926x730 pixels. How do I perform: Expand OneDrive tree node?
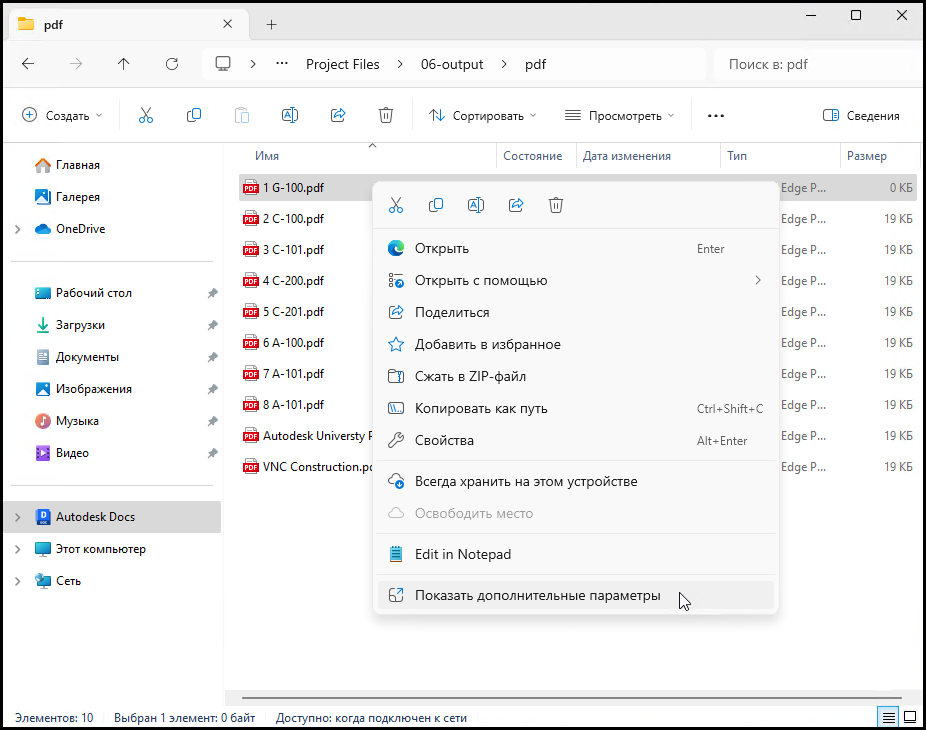[18, 229]
